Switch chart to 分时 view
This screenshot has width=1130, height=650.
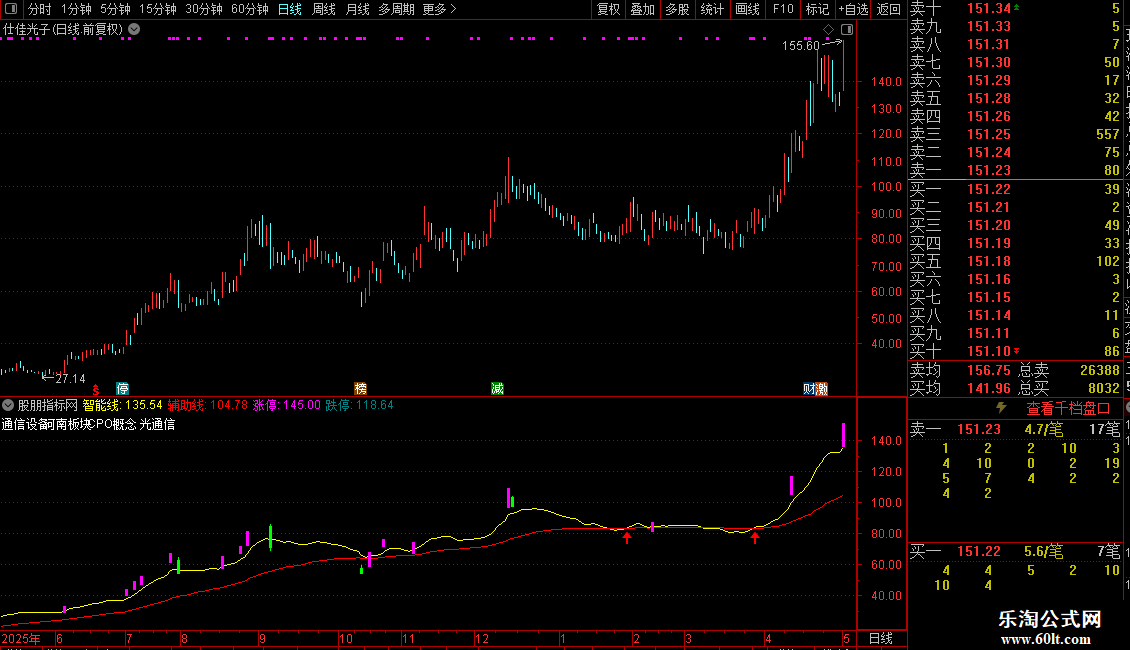tap(40, 9)
